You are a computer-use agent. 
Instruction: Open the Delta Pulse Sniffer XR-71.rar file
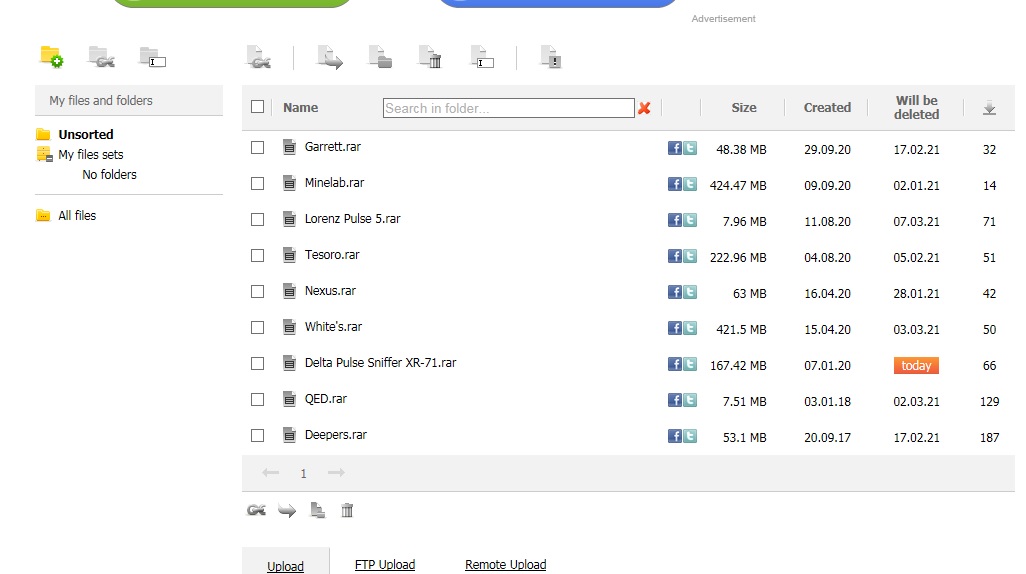[x=380, y=363]
